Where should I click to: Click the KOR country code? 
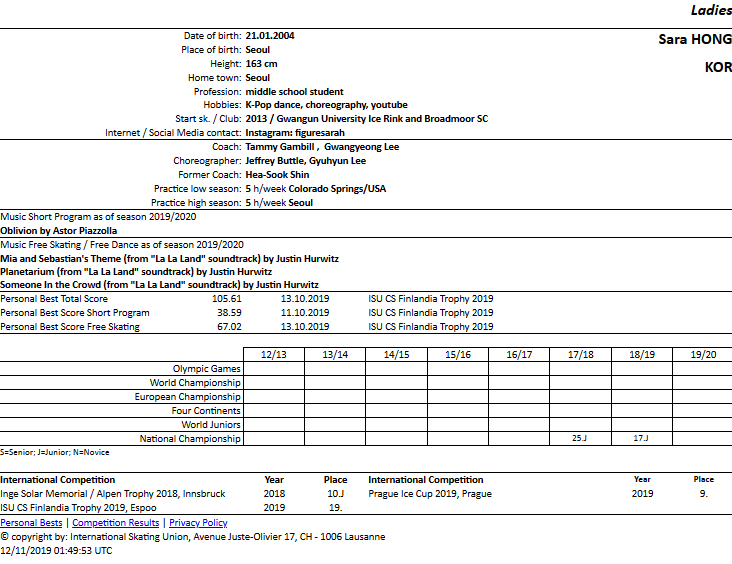(x=717, y=68)
